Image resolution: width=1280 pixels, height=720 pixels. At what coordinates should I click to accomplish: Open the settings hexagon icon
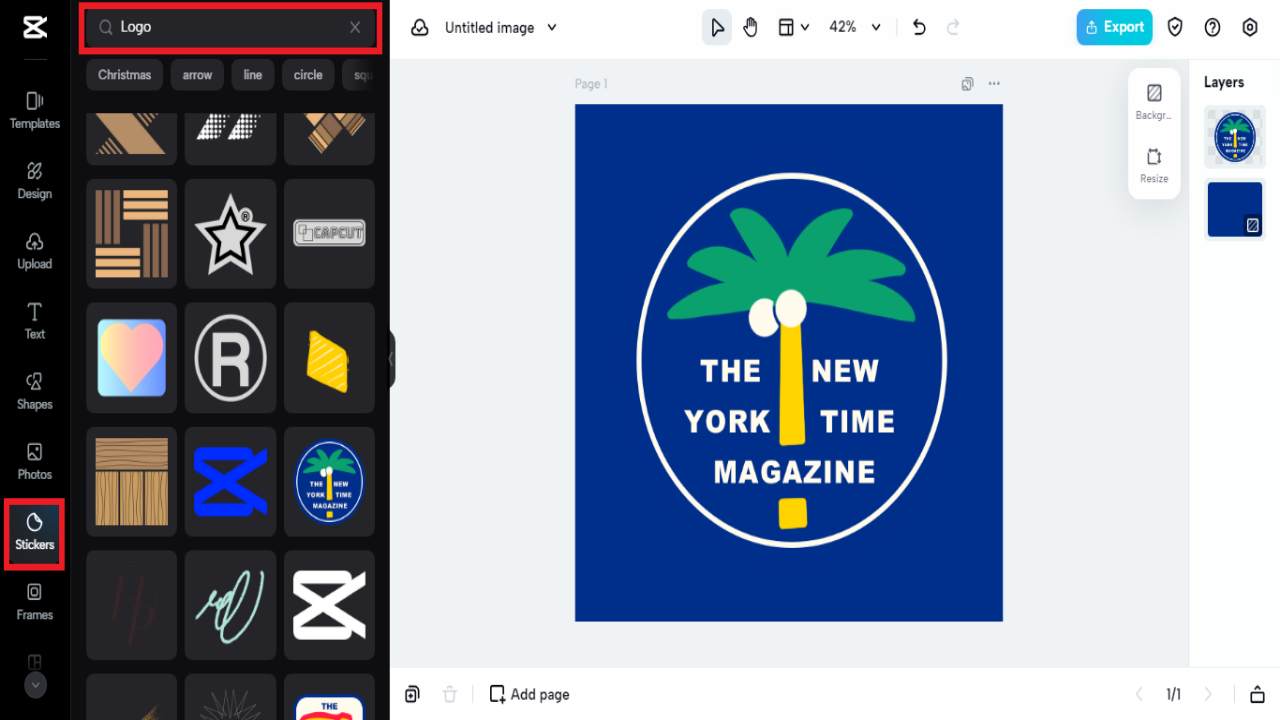[x=1250, y=28]
